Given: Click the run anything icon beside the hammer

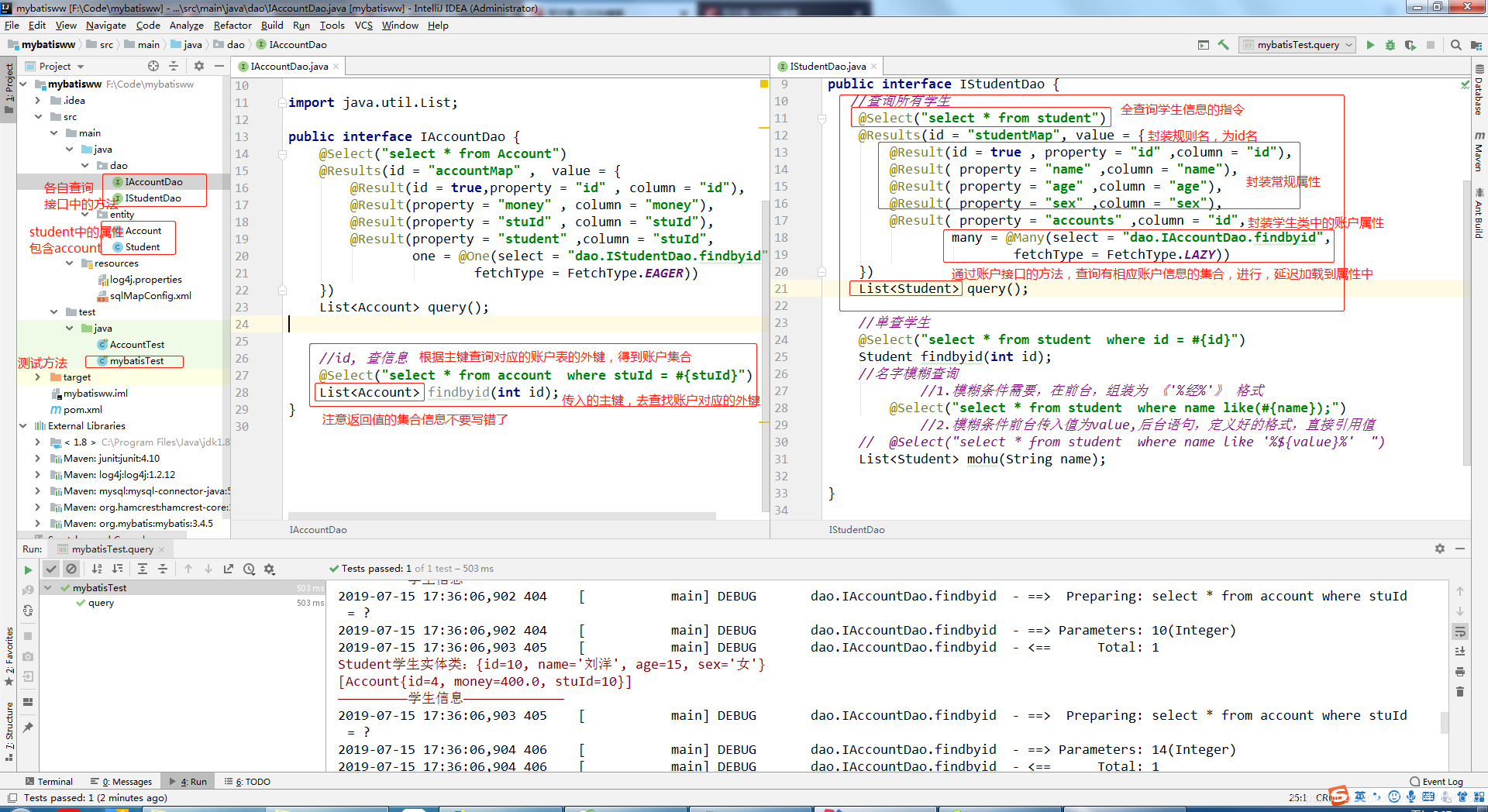Looking at the screenshot, I should click(x=1204, y=45).
